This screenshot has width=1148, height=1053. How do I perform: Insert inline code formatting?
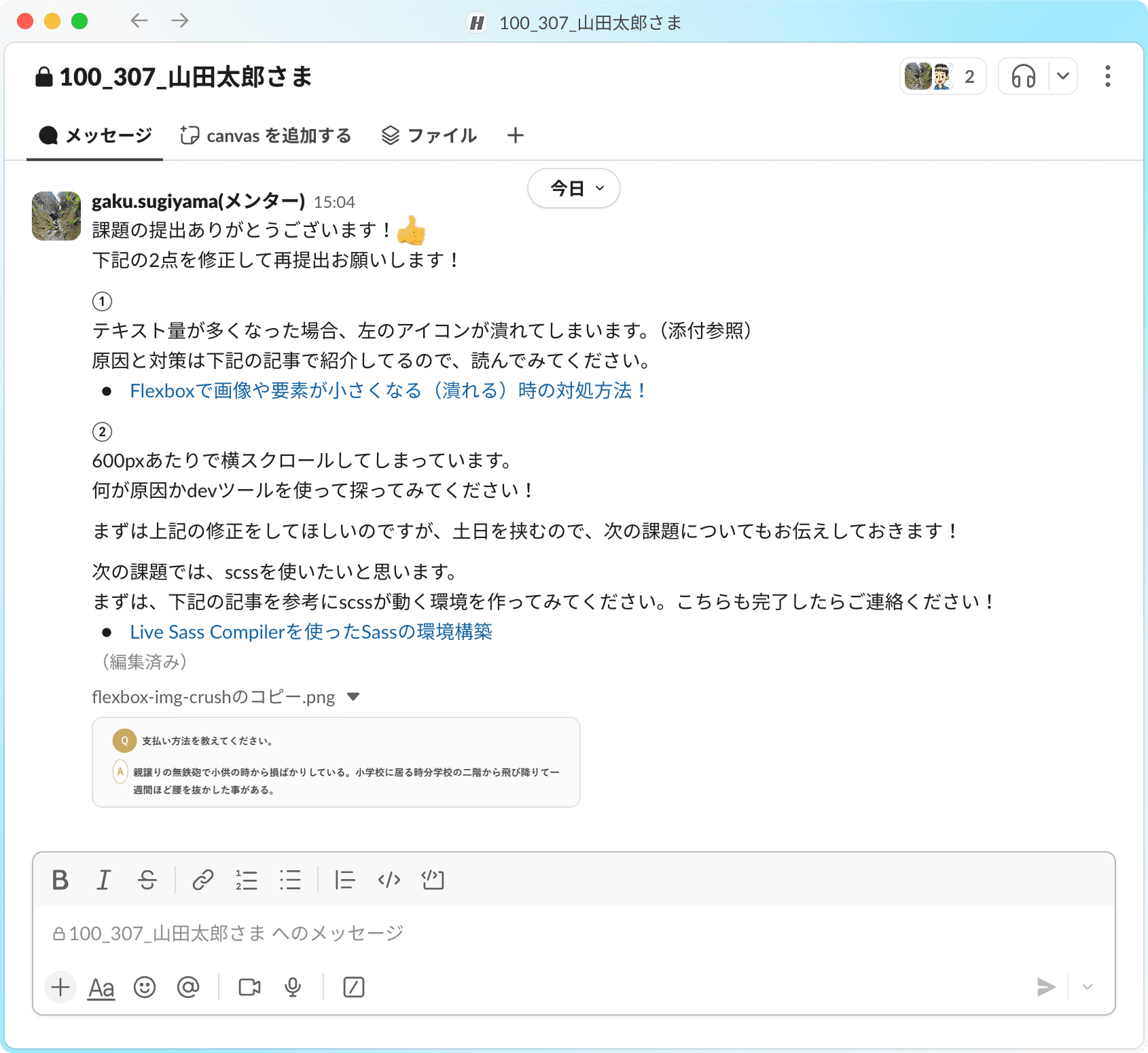(x=389, y=880)
